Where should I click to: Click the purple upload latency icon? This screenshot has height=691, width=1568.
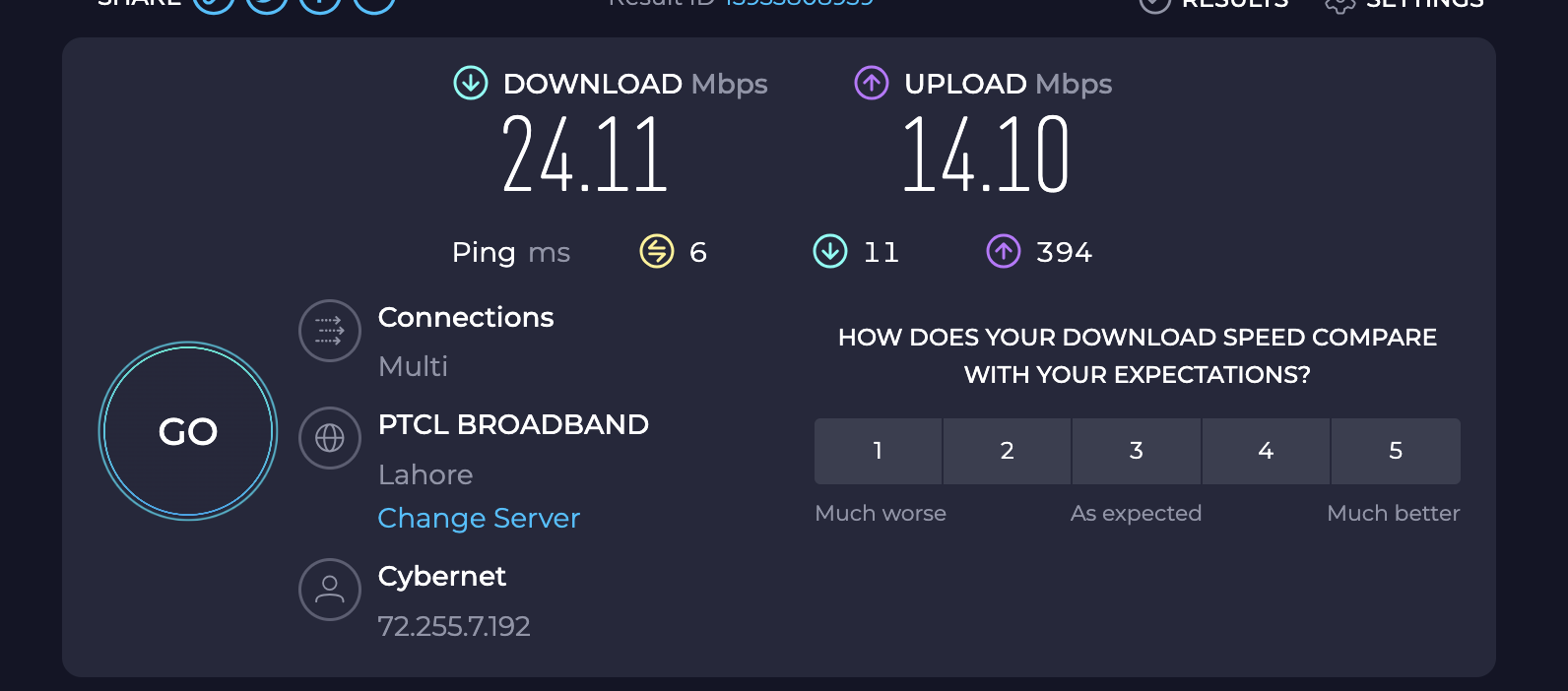(x=1004, y=251)
